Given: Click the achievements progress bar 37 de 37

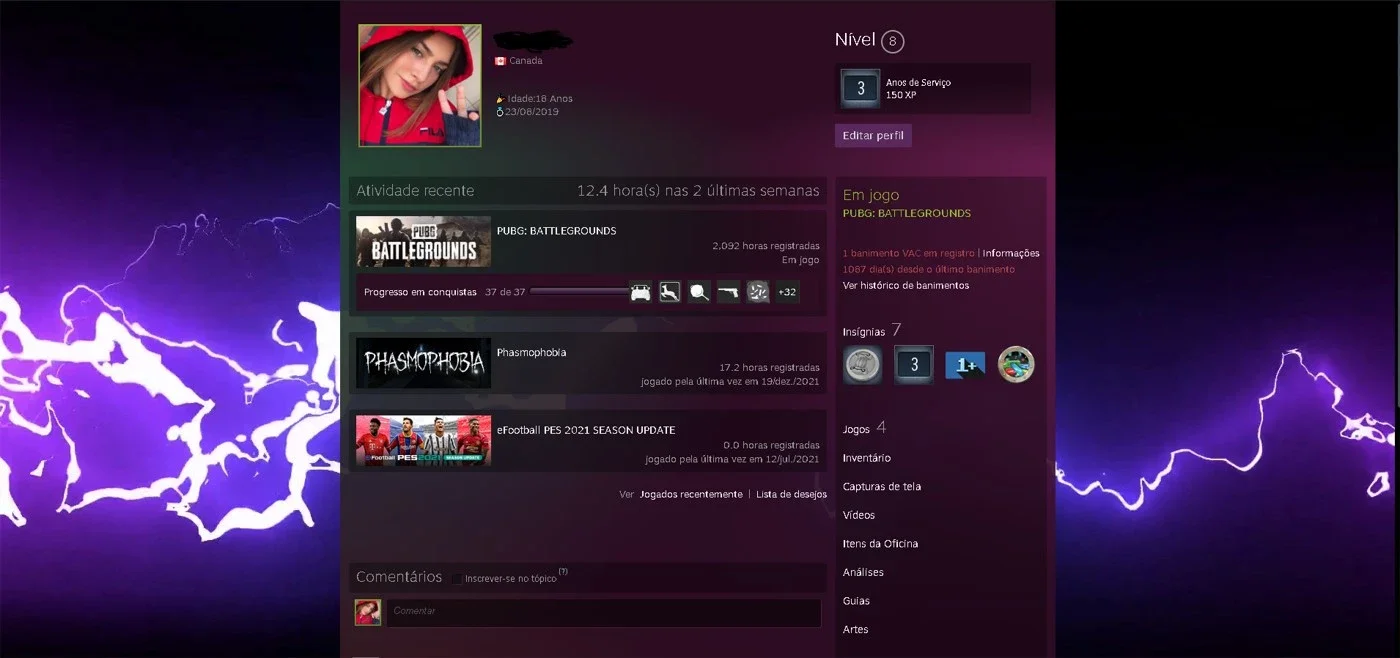Looking at the screenshot, I should (579, 292).
